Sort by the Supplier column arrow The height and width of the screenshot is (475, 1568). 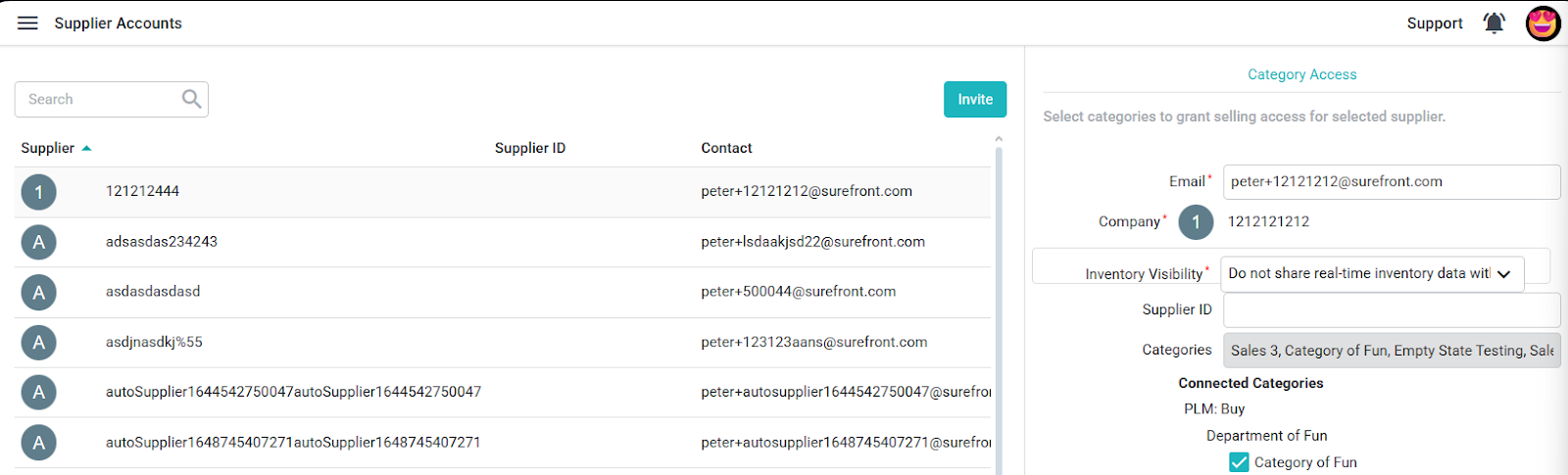pyautogui.click(x=86, y=148)
